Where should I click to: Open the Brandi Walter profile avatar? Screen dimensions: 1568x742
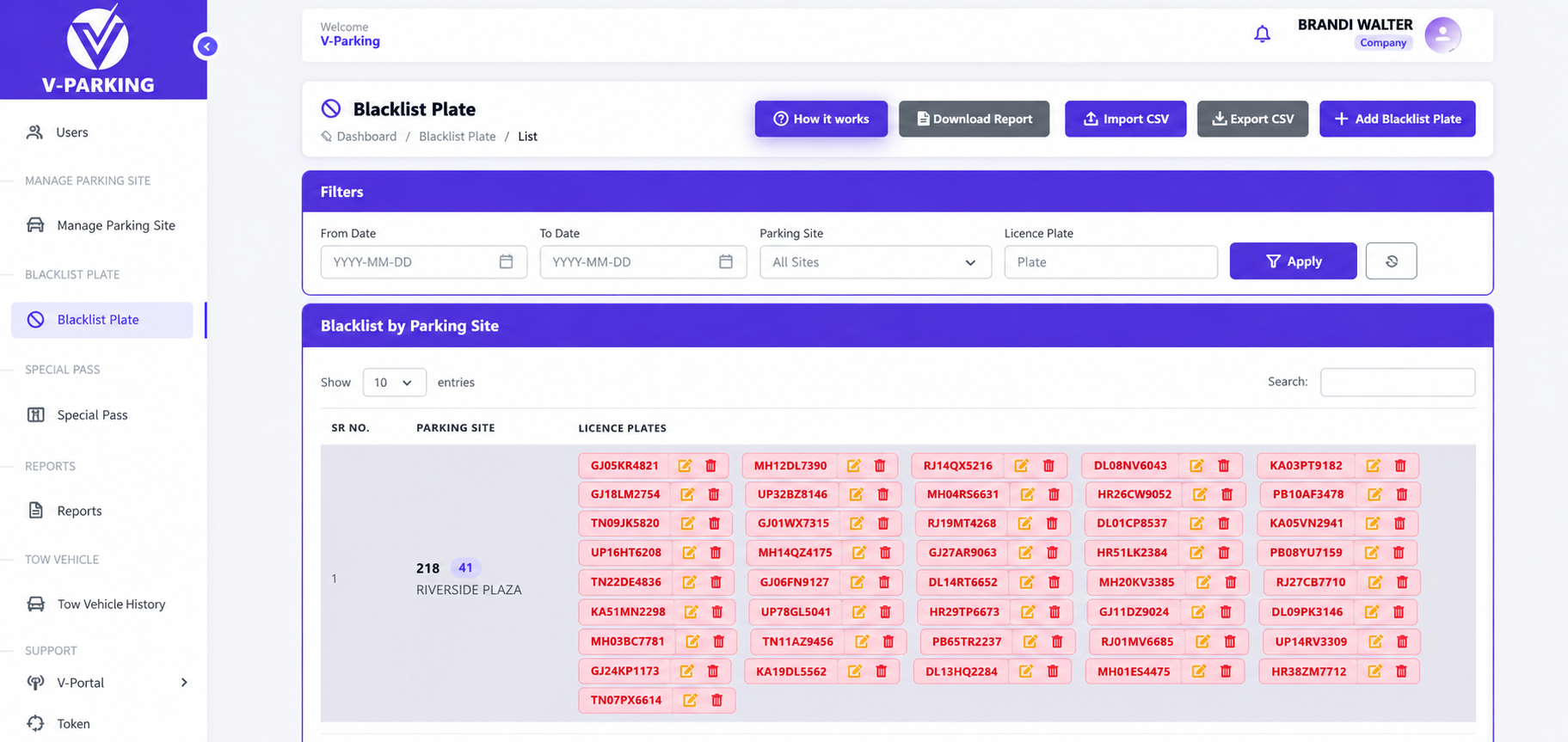(1442, 35)
